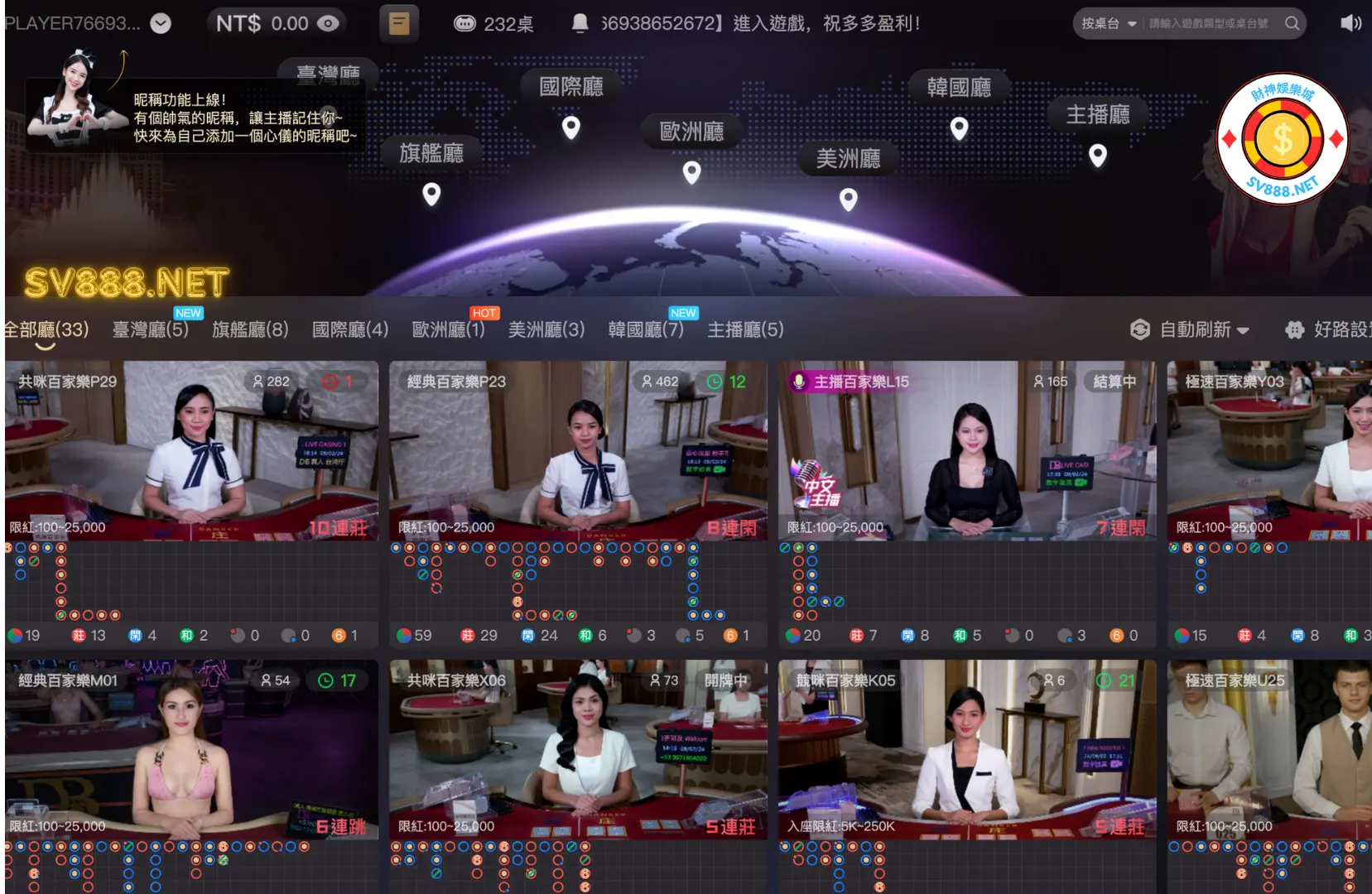Click the map pin under 美洲廳
This screenshot has height=894, width=1372.
coord(848,199)
